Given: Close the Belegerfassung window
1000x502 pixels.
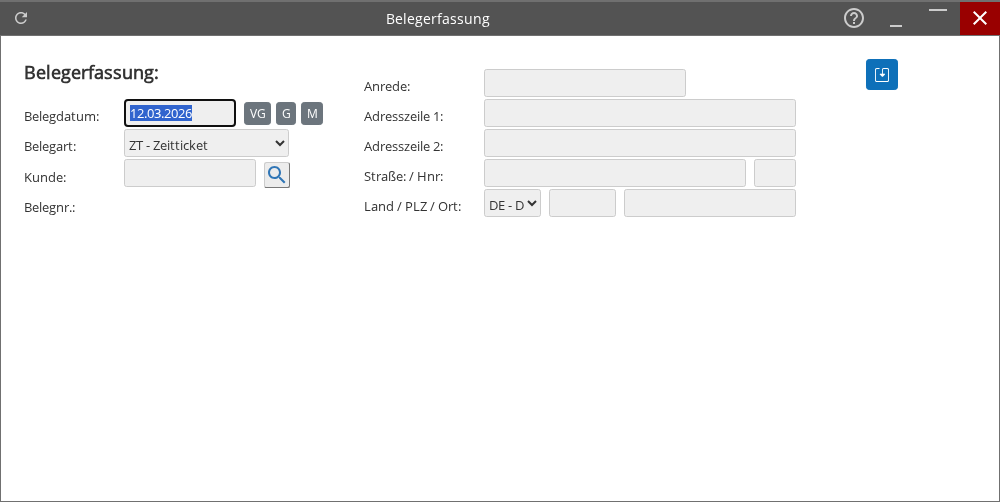Looking at the screenshot, I should [x=979, y=18].
